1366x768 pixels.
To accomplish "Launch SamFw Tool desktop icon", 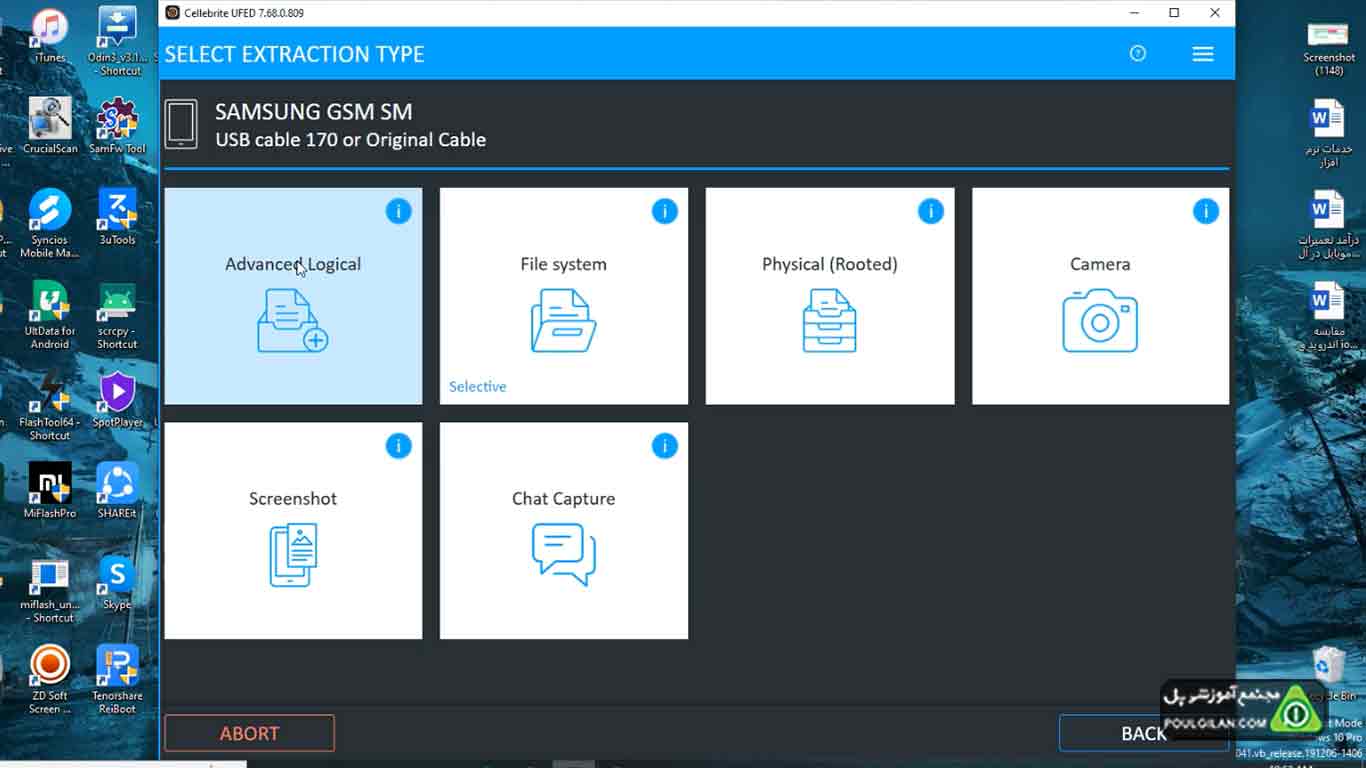I will 117,126.
